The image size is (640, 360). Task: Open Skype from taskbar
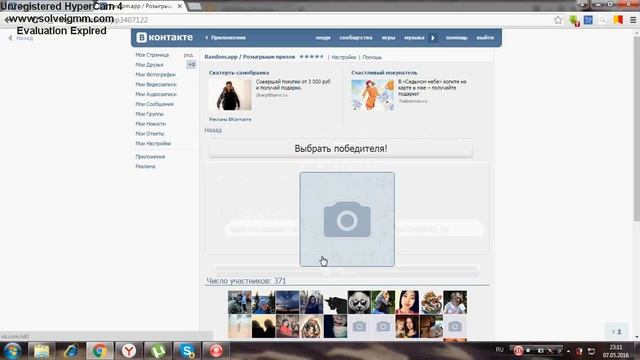[187, 351]
